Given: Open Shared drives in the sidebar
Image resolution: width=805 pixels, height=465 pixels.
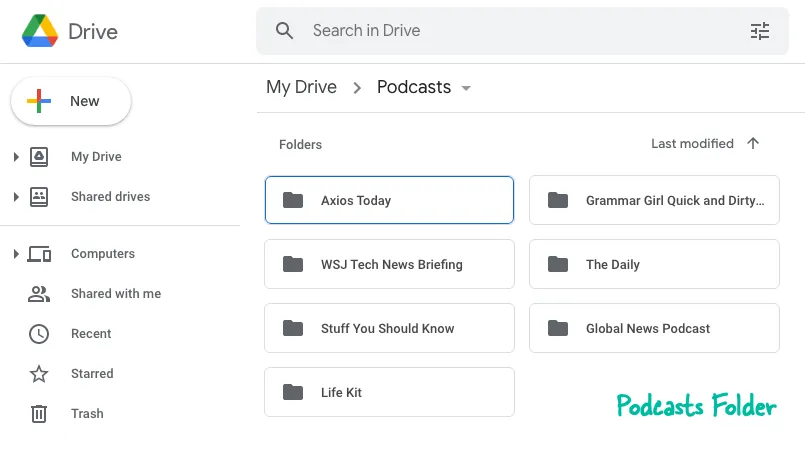Looking at the screenshot, I should (x=110, y=197).
